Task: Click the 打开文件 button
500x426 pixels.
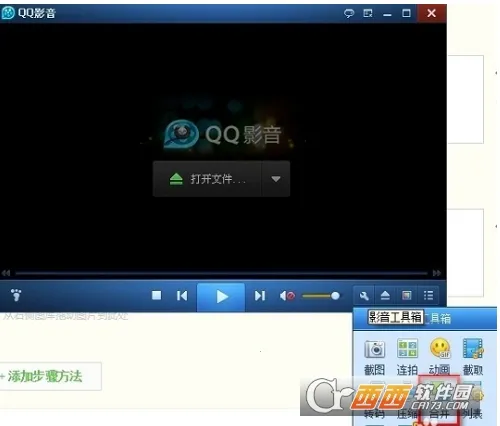Action: coord(207,179)
